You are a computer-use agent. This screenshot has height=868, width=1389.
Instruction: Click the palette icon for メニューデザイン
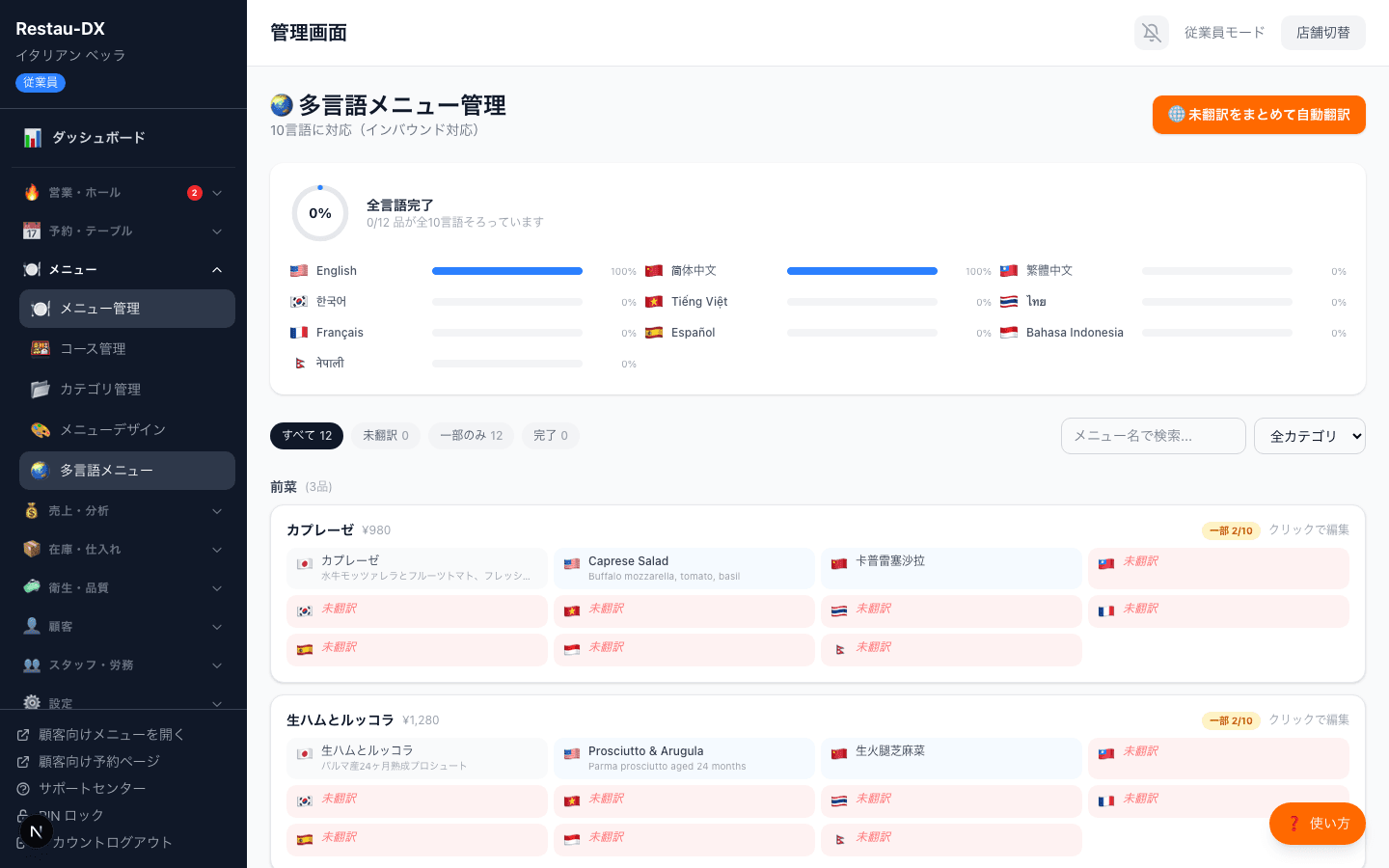[x=41, y=430]
